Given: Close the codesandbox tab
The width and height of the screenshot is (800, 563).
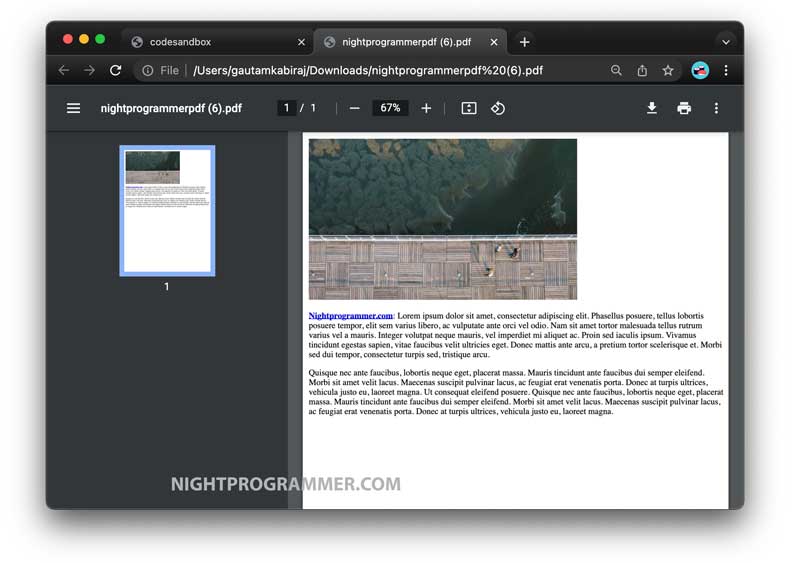Looking at the screenshot, I should tap(302, 42).
